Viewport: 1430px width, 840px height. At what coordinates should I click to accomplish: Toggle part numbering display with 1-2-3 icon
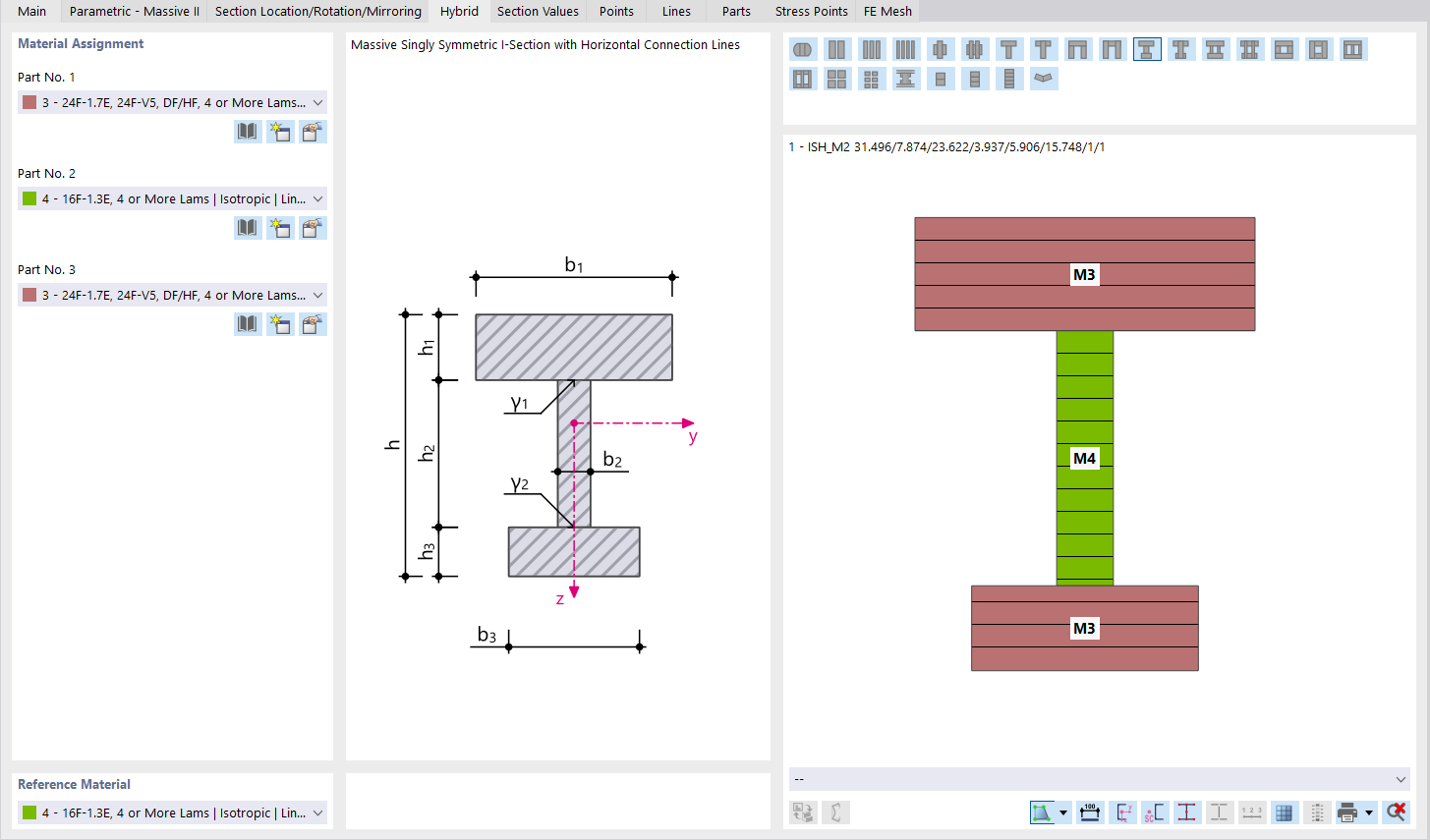1251,812
